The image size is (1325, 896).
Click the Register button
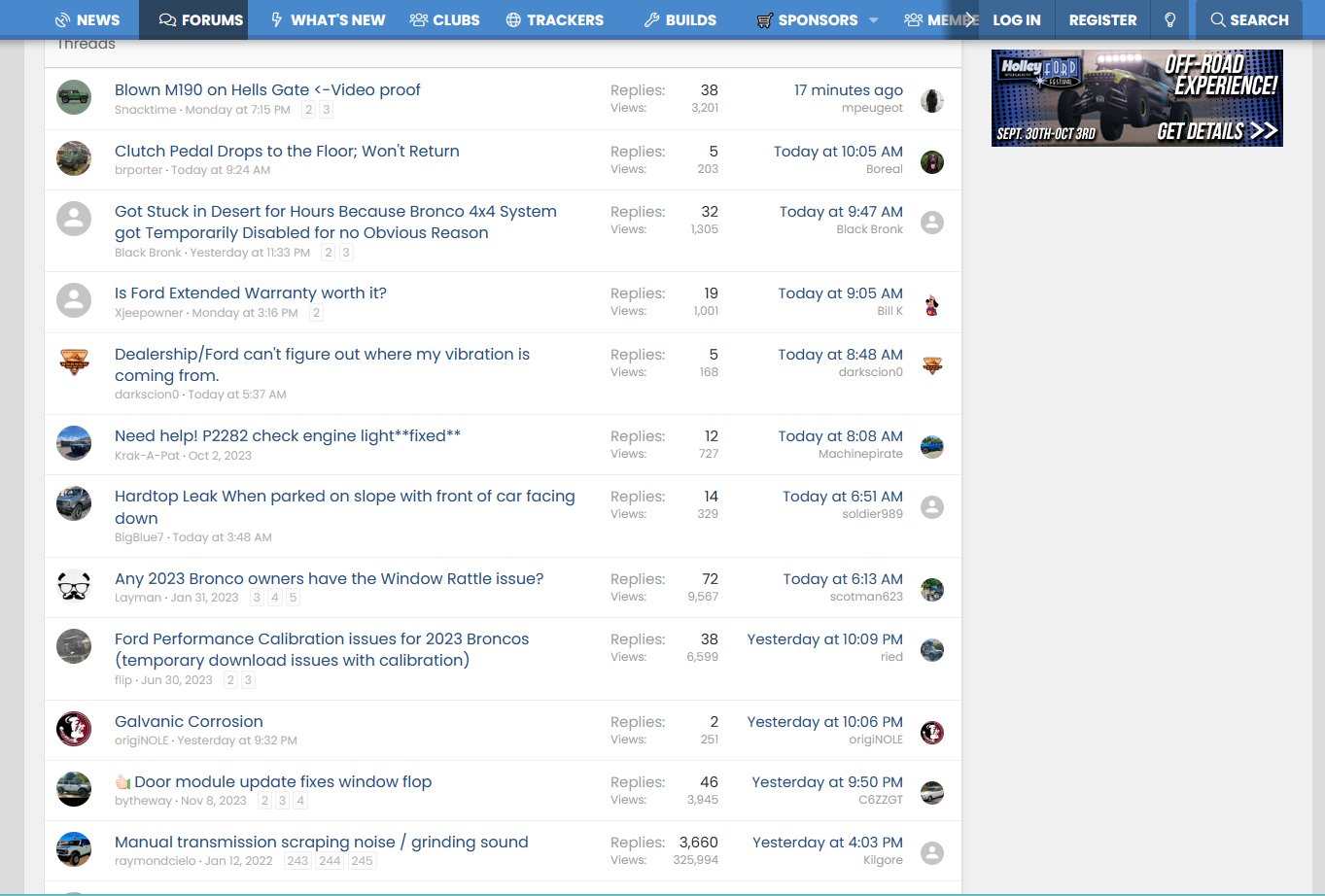pyautogui.click(x=1102, y=19)
